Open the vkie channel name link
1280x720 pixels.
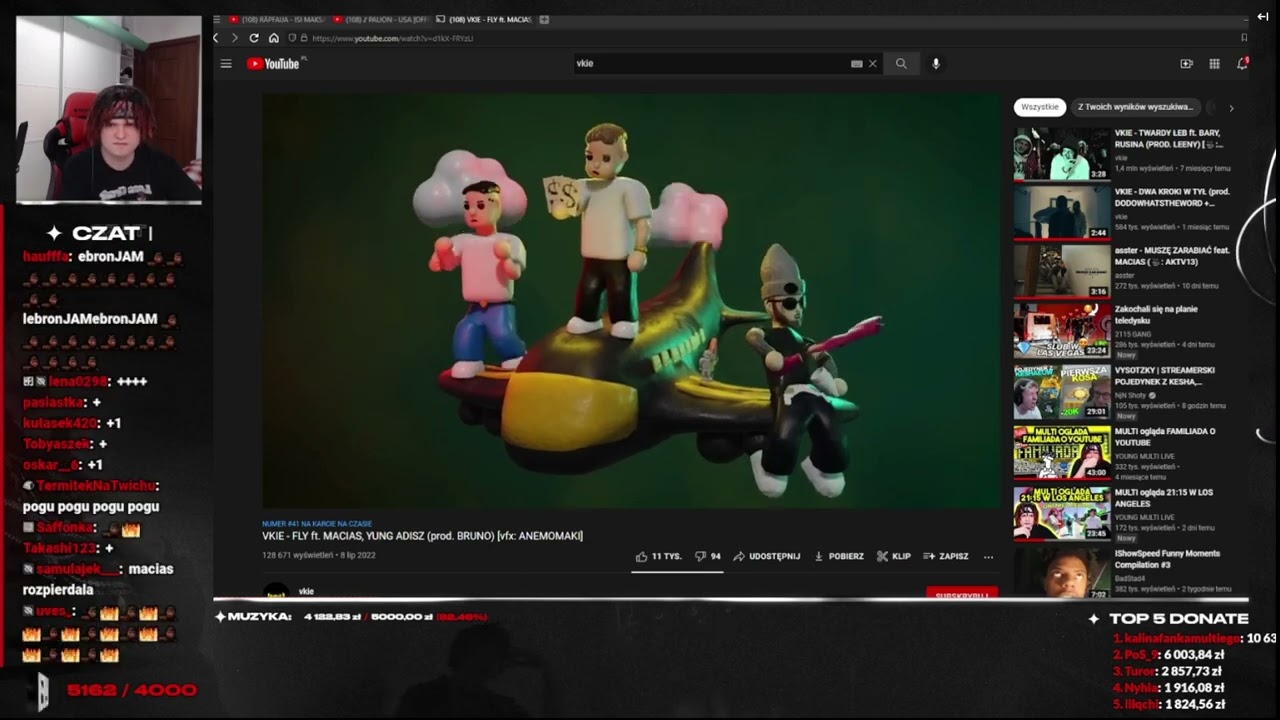[x=306, y=591]
